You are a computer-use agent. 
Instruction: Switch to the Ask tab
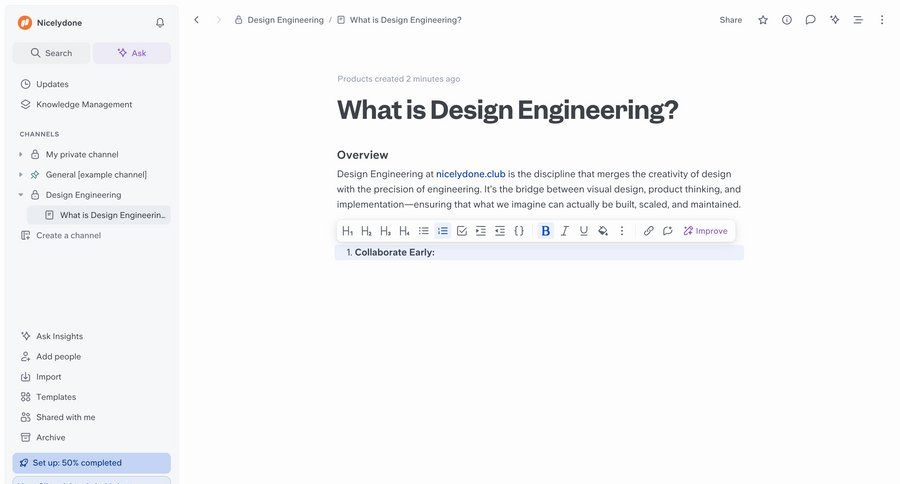(132, 53)
